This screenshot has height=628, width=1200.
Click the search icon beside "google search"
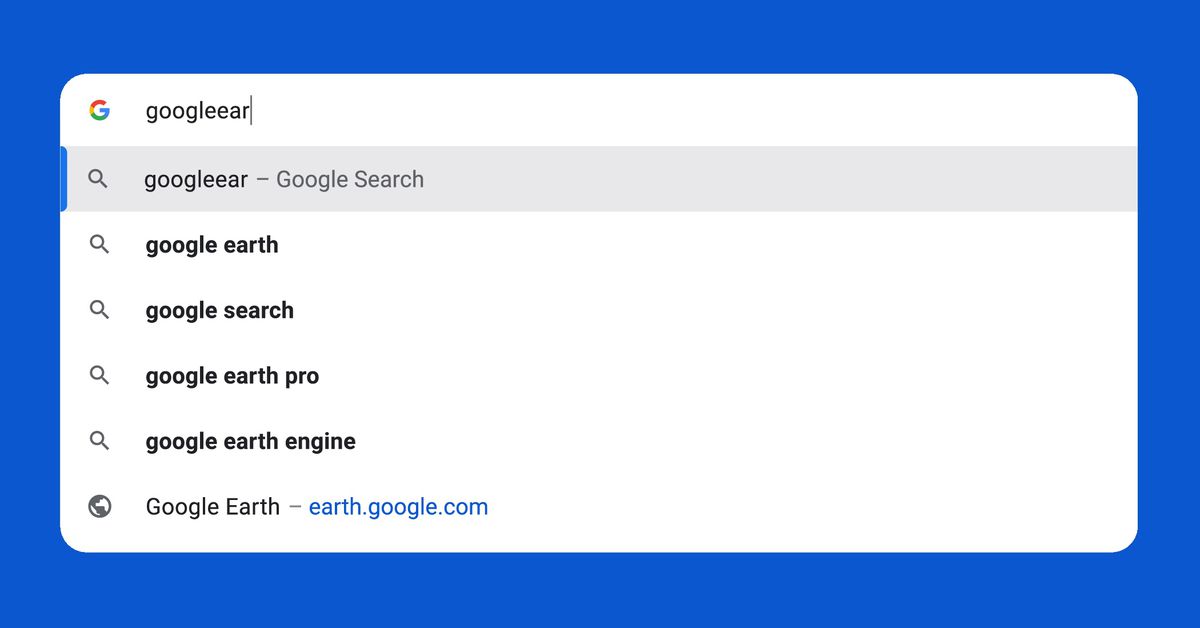coord(99,310)
